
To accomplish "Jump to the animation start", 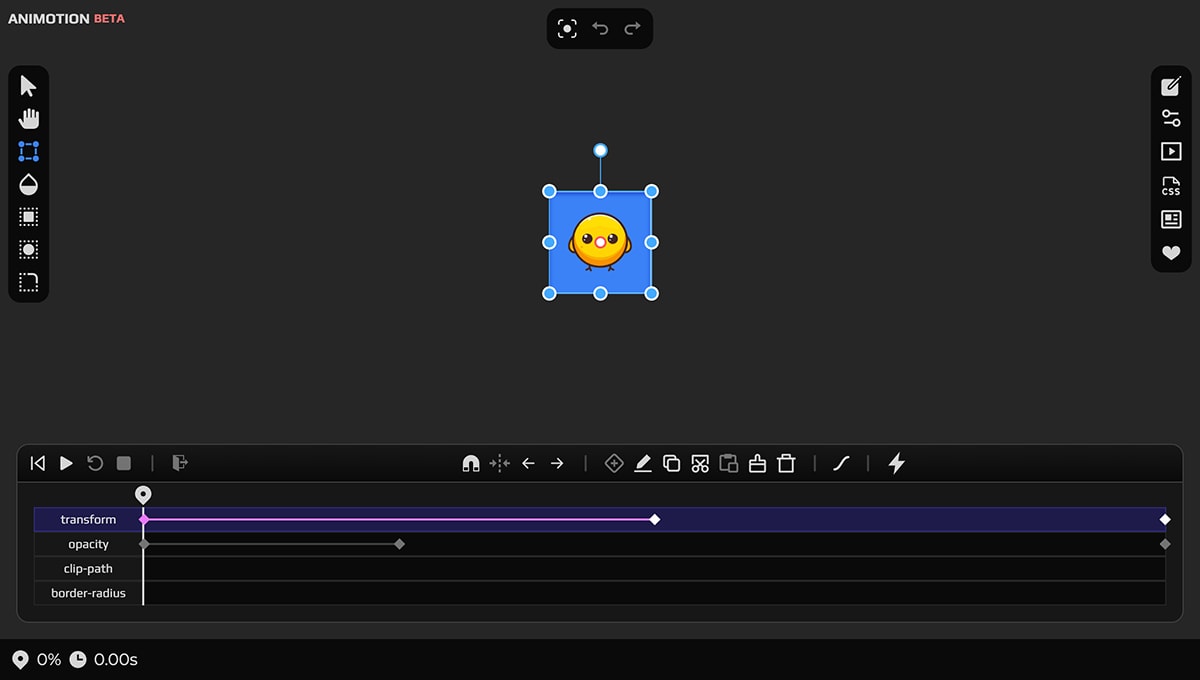I will pyautogui.click(x=38, y=463).
